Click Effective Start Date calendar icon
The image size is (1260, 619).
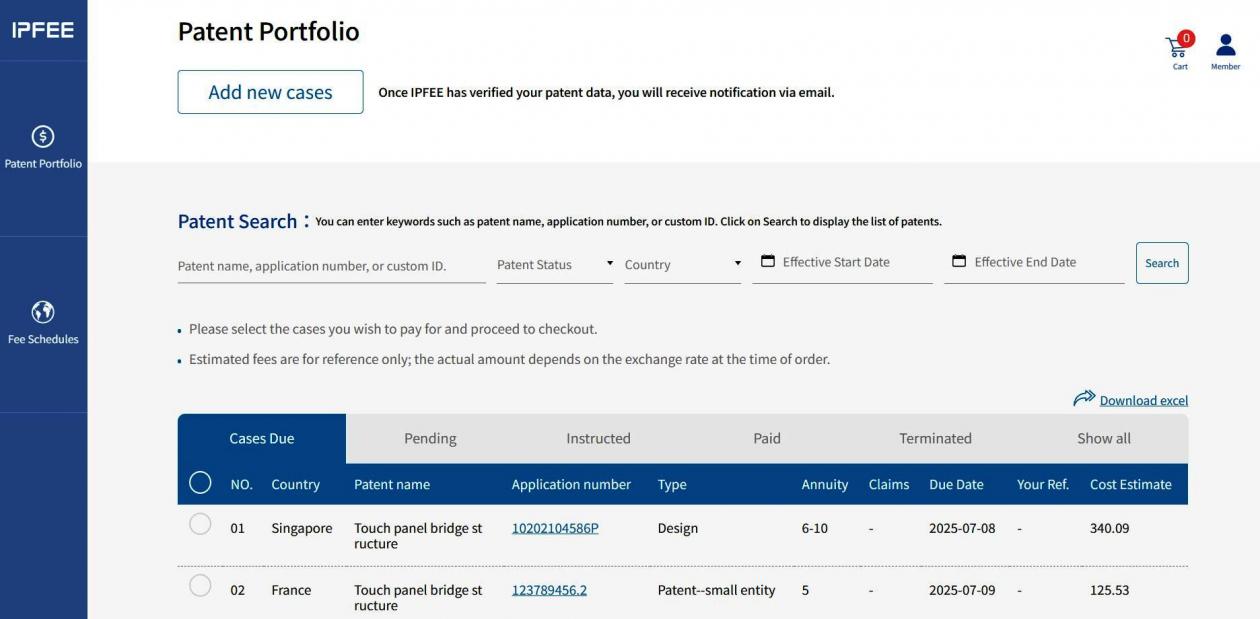(x=768, y=261)
